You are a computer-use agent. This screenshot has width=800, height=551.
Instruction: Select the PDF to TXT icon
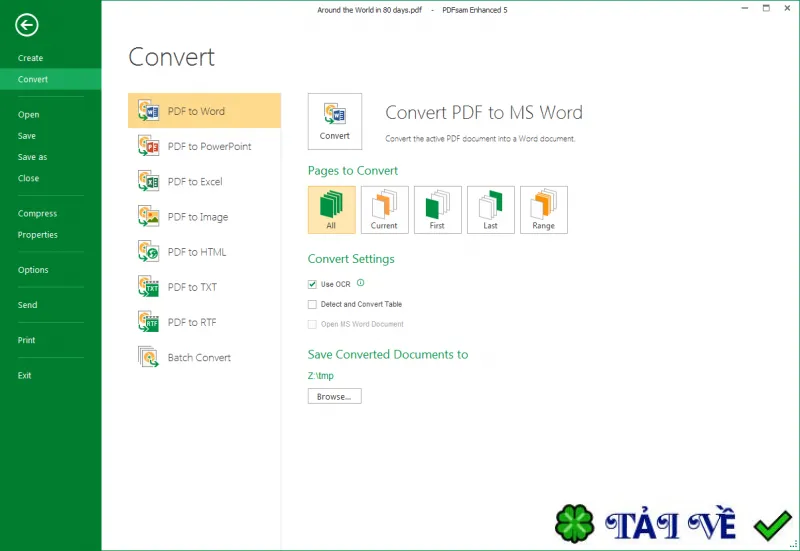pos(148,287)
